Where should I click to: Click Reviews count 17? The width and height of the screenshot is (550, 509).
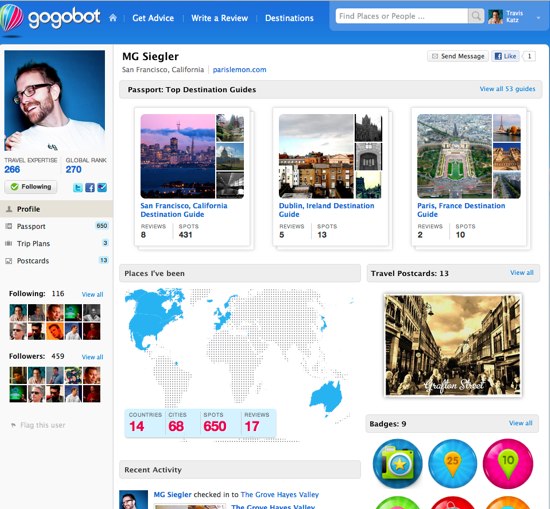pos(252,426)
